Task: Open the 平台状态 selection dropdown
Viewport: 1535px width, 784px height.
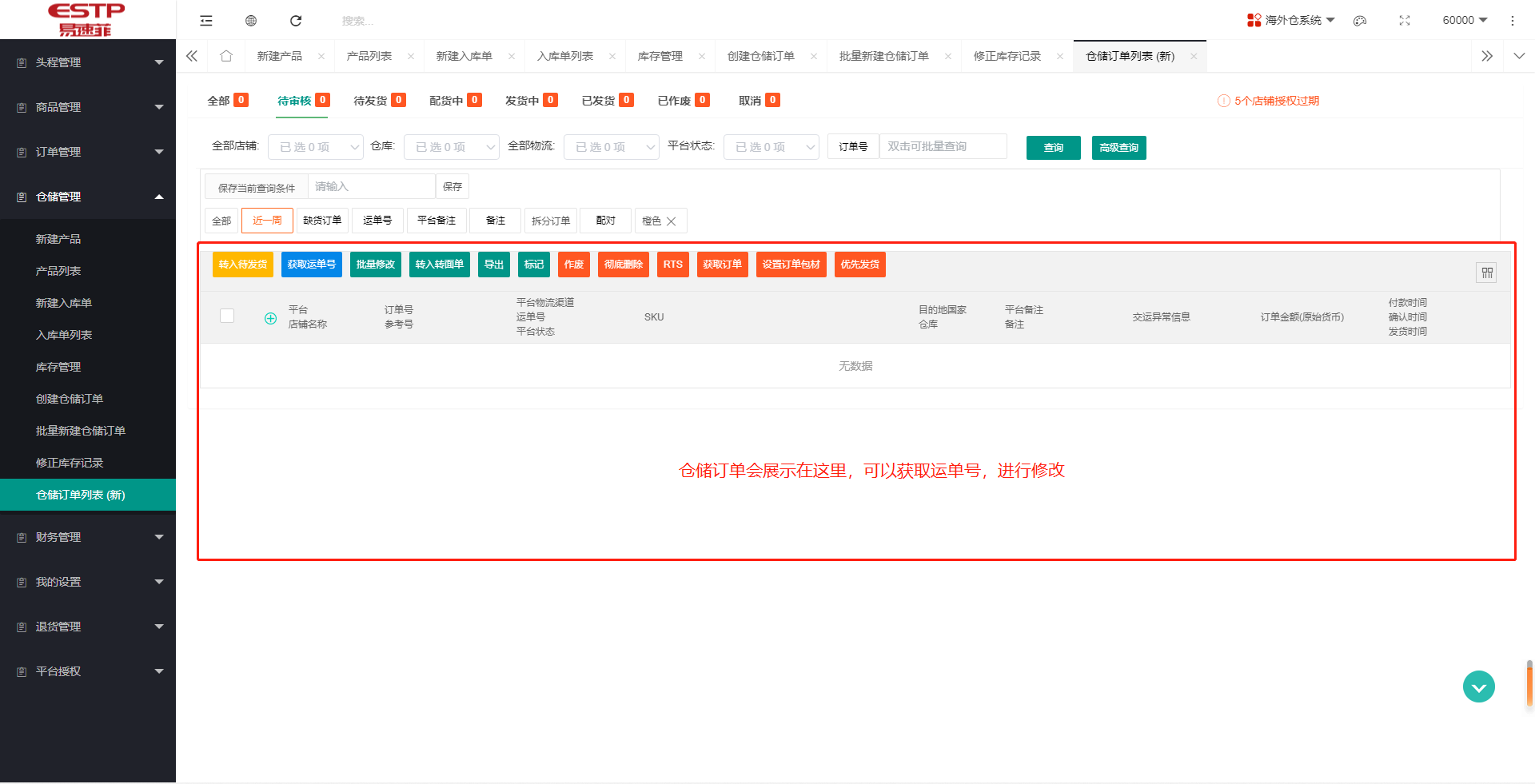Action: 770,147
